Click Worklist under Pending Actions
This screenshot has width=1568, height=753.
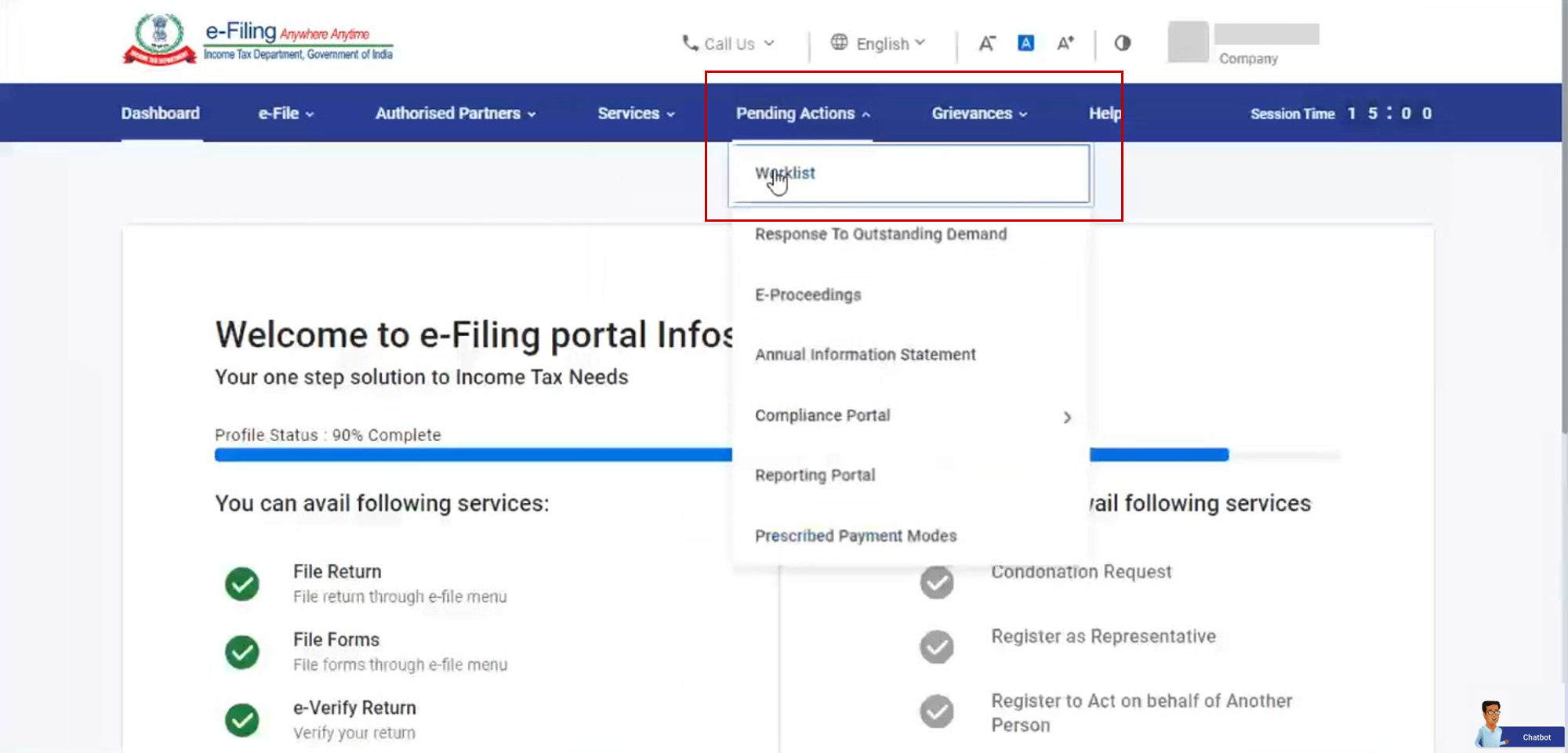[x=785, y=173]
